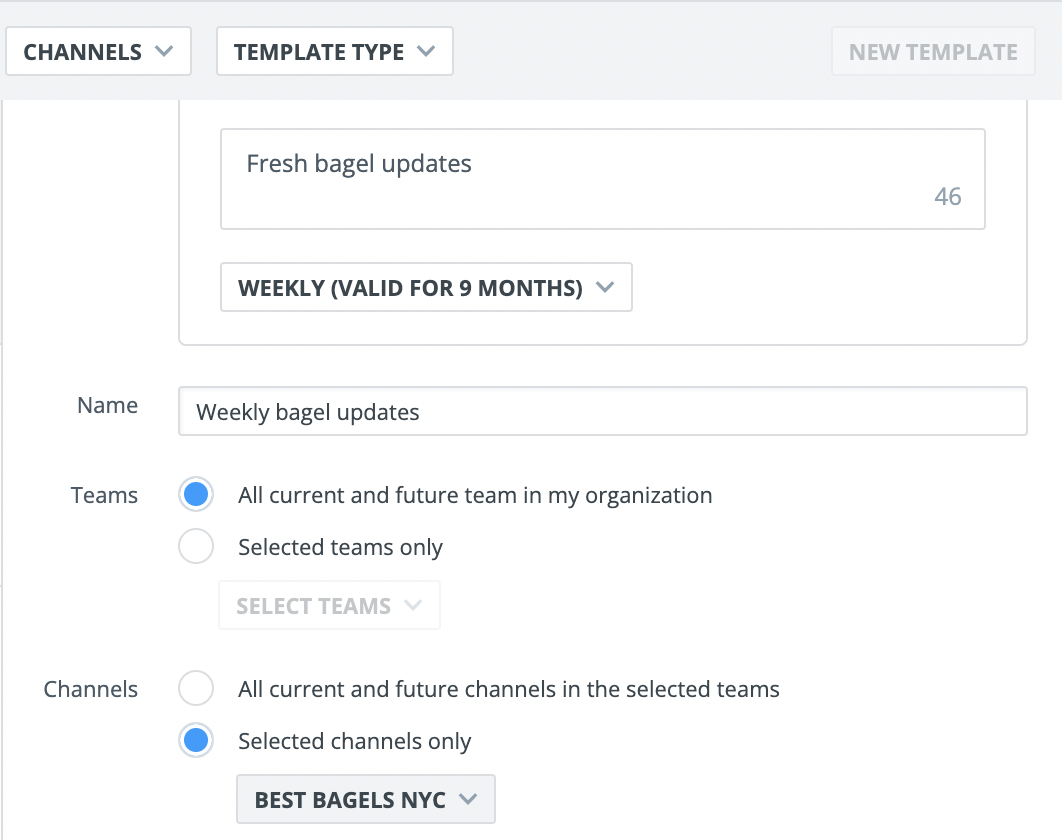The image size is (1062, 840).
Task: Click the Name field with Weekly bagel updates
Action: [x=603, y=411]
